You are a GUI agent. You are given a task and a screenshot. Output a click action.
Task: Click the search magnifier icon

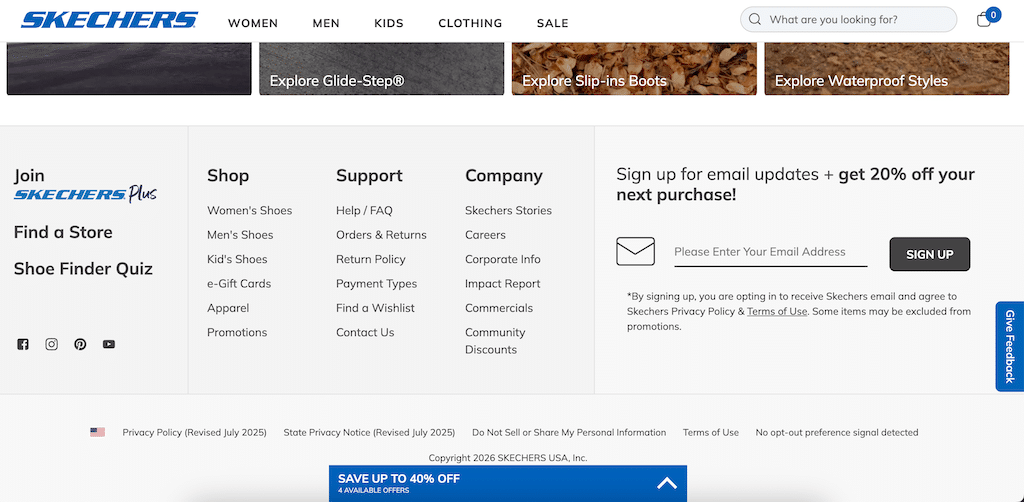click(x=755, y=20)
